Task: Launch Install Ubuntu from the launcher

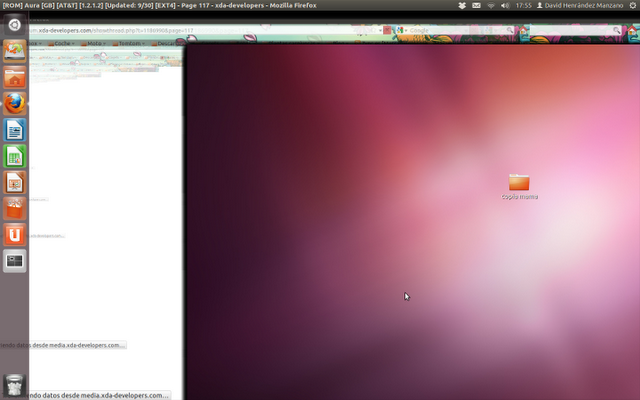Action: pos(15,51)
